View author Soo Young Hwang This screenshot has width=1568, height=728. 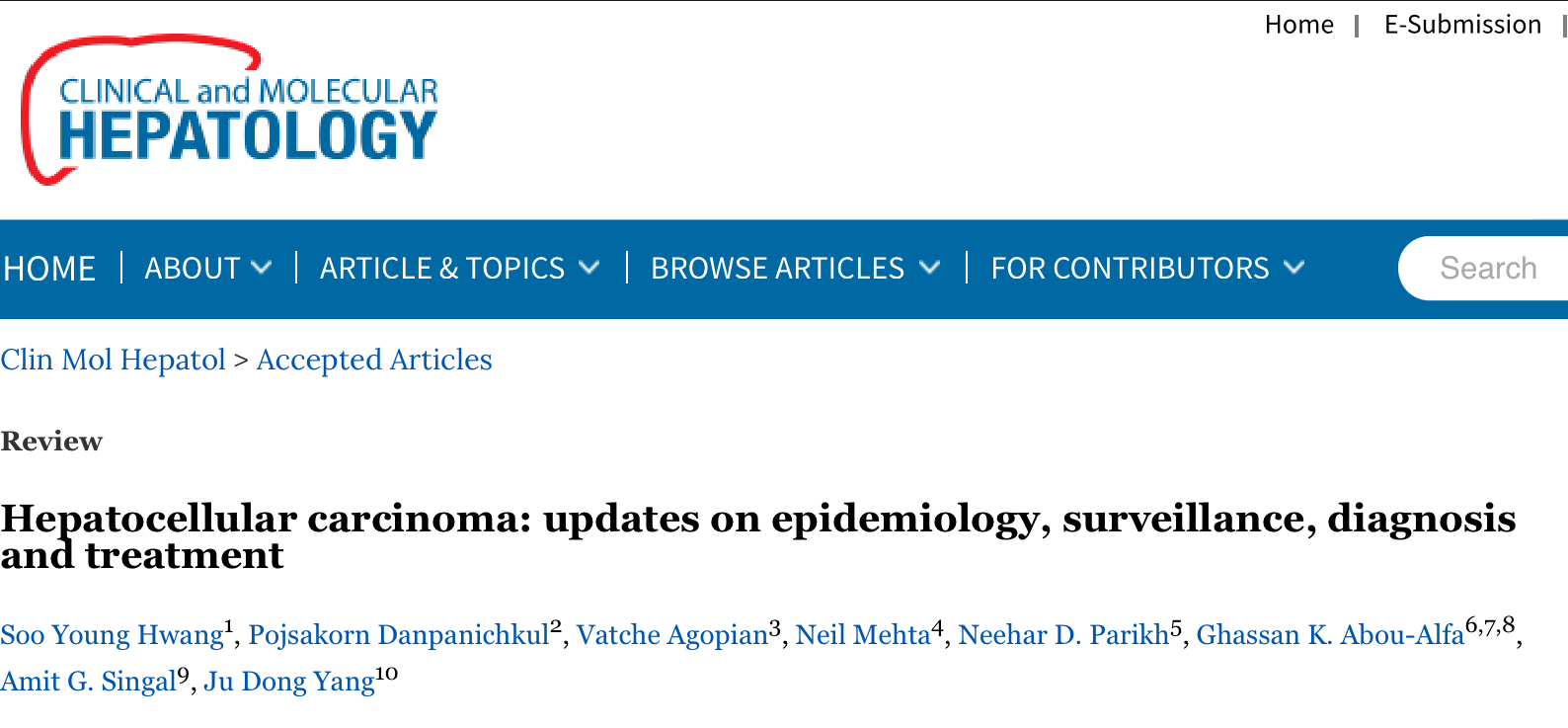click(113, 635)
